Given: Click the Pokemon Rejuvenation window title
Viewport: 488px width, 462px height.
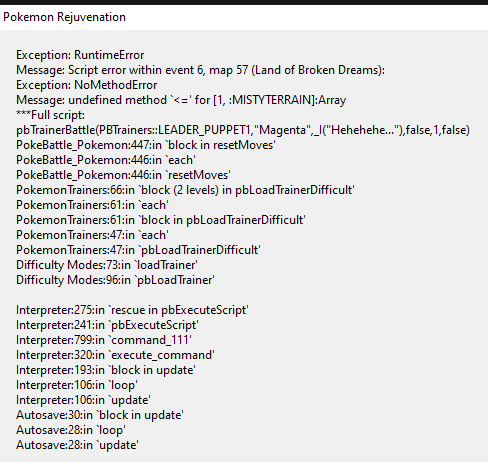Looking at the screenshot, I should [x=64, y=17].
